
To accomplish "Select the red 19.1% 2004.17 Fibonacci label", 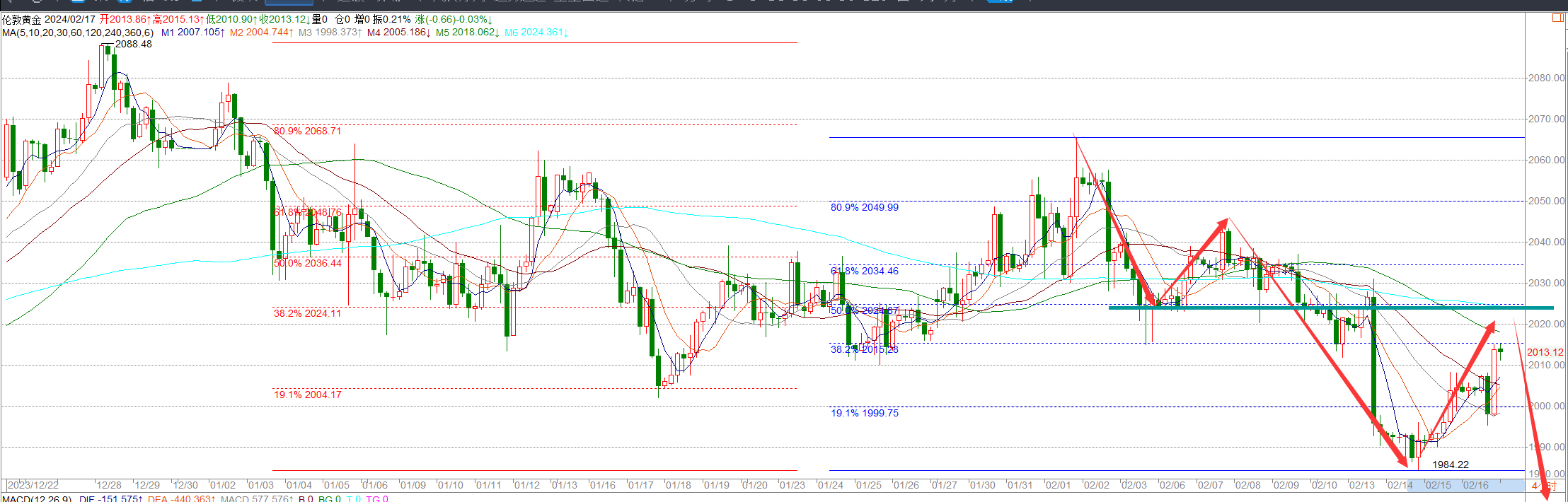I will [x=308, y=395].
